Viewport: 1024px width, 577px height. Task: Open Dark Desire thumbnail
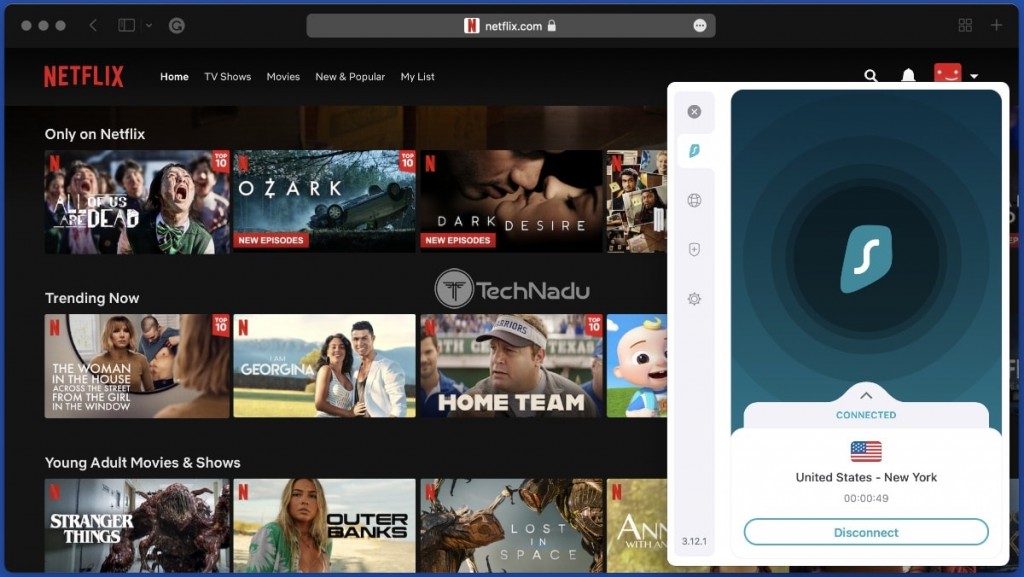point(511,202)
